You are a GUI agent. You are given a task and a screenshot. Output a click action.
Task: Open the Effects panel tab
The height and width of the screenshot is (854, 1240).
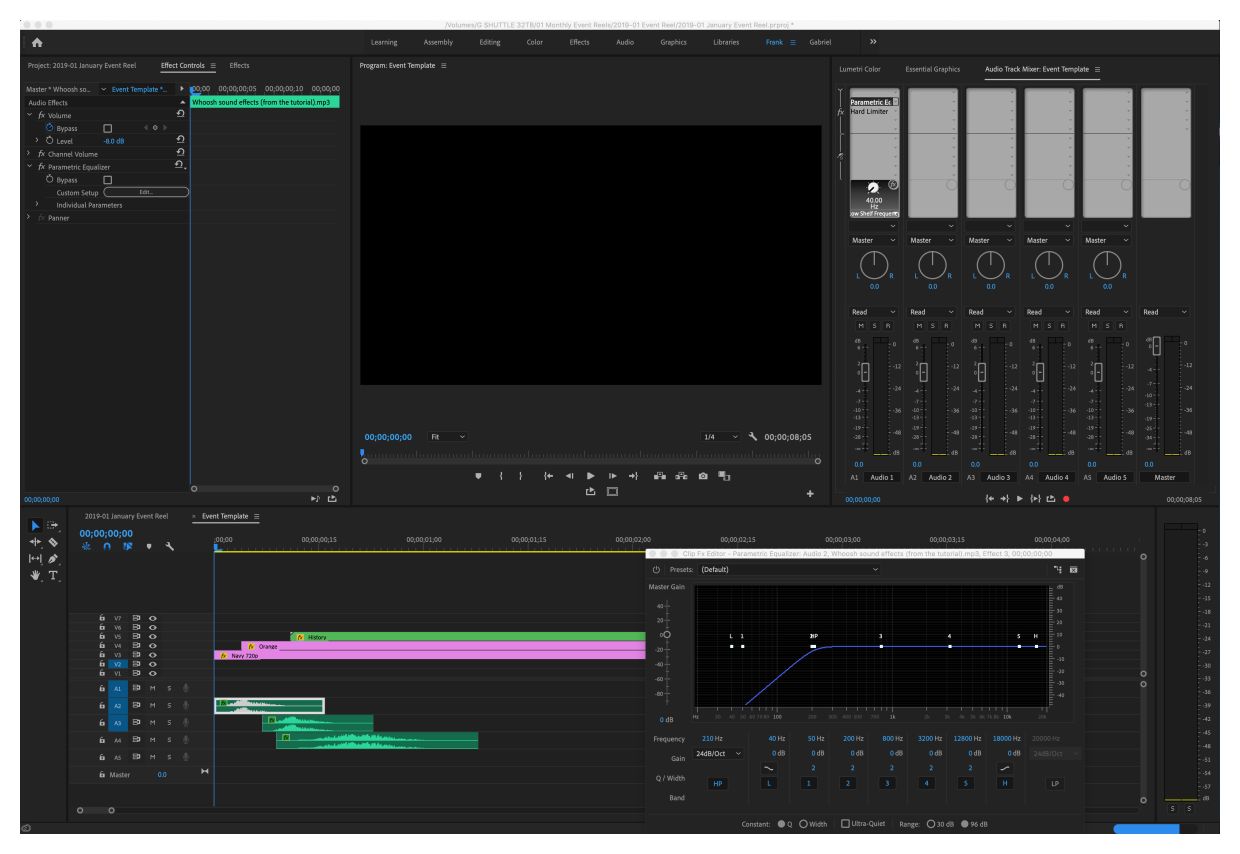240,65
